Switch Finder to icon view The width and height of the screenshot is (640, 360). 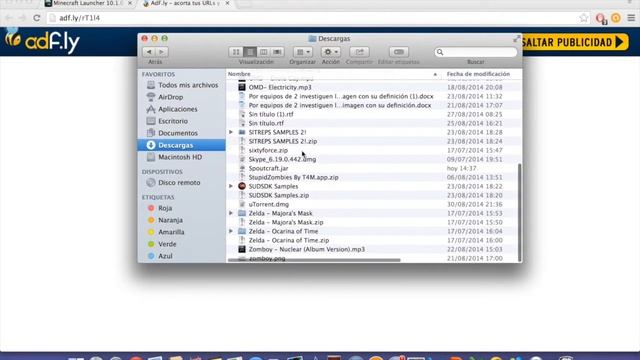[236, 52]
